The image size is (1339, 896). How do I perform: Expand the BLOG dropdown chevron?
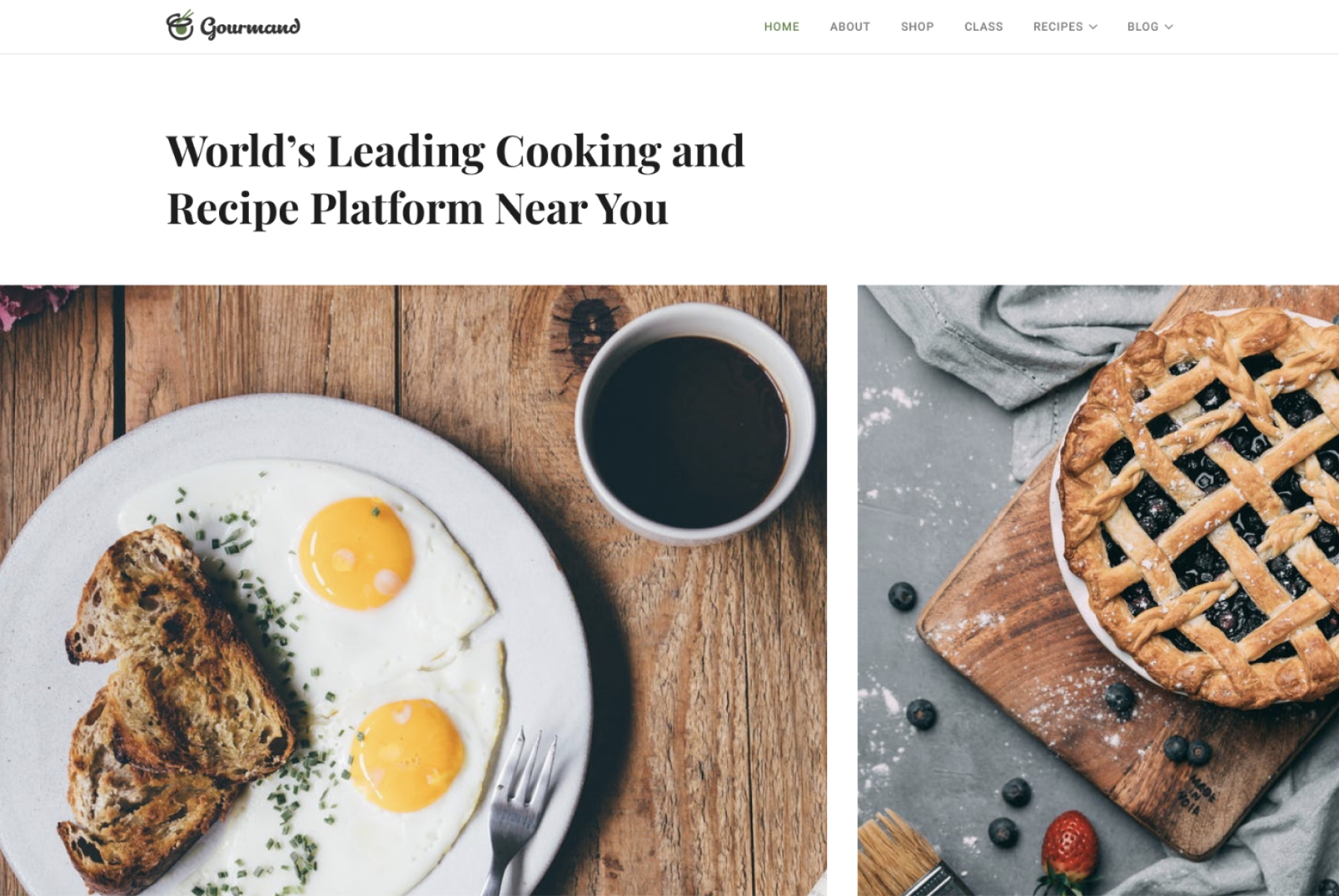[x=1169, y=27]
